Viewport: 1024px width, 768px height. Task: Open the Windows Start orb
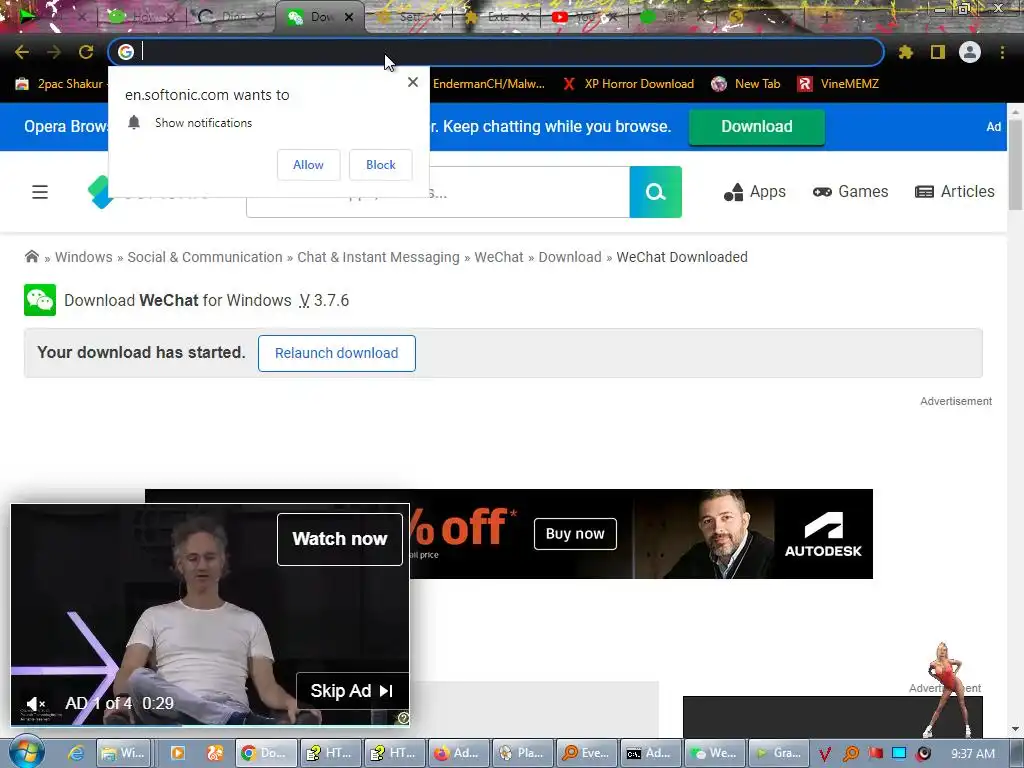pyautogui.click(x=25, y=752)
